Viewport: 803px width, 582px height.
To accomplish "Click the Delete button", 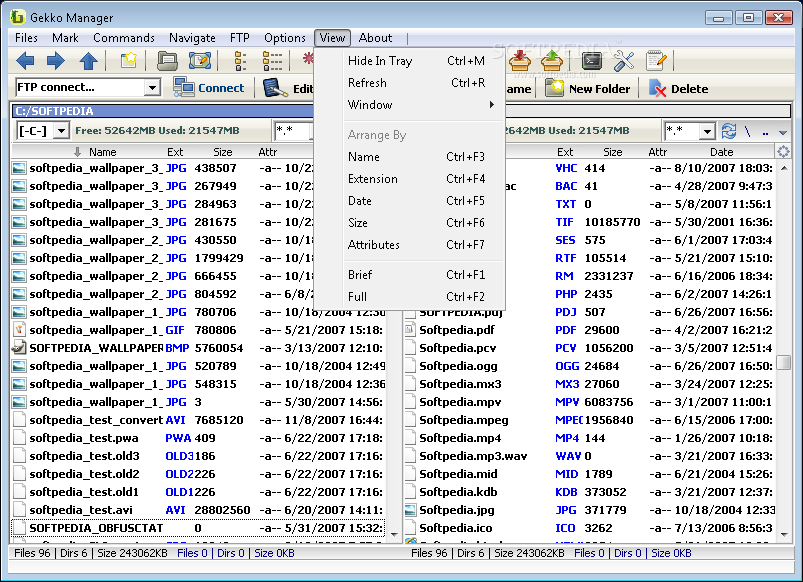I will (679, 89).
